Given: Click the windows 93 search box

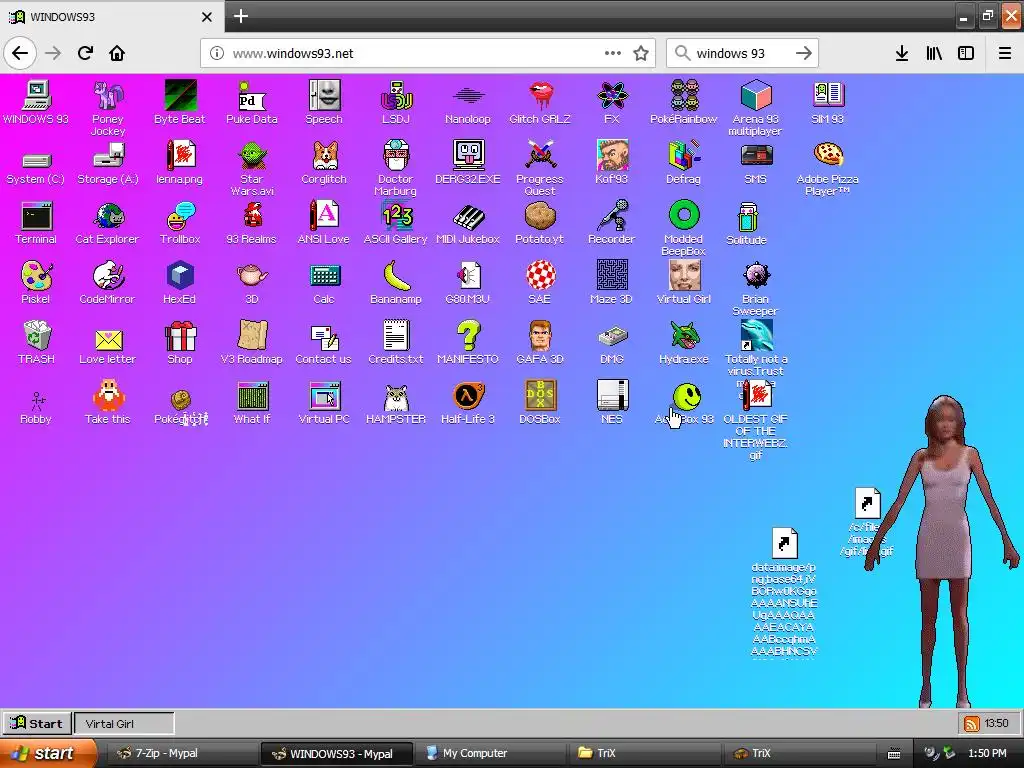Looking at the screenshot, I should coord(743,53).
